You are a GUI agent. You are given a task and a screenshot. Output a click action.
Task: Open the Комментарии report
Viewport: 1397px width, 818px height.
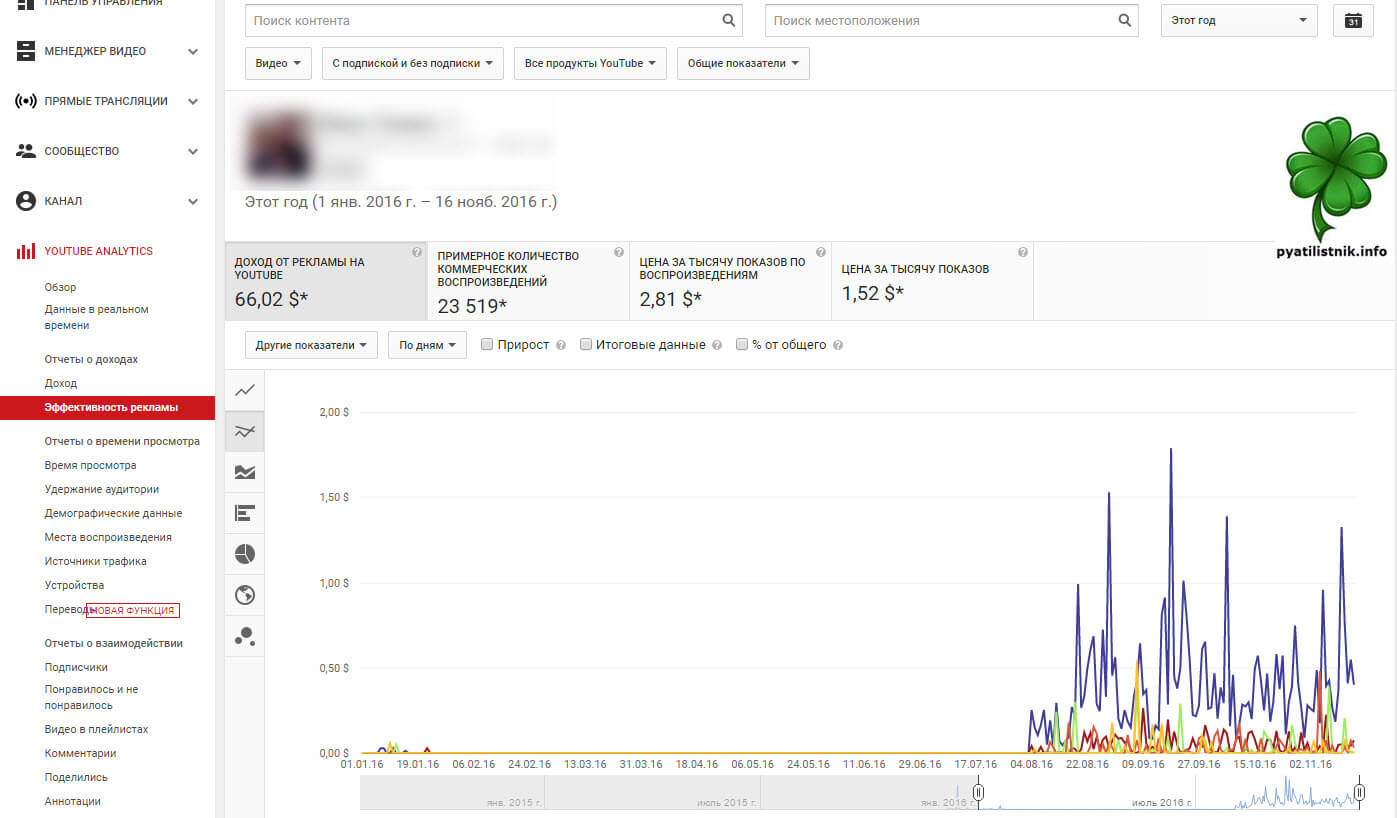(x=80, y=753)
